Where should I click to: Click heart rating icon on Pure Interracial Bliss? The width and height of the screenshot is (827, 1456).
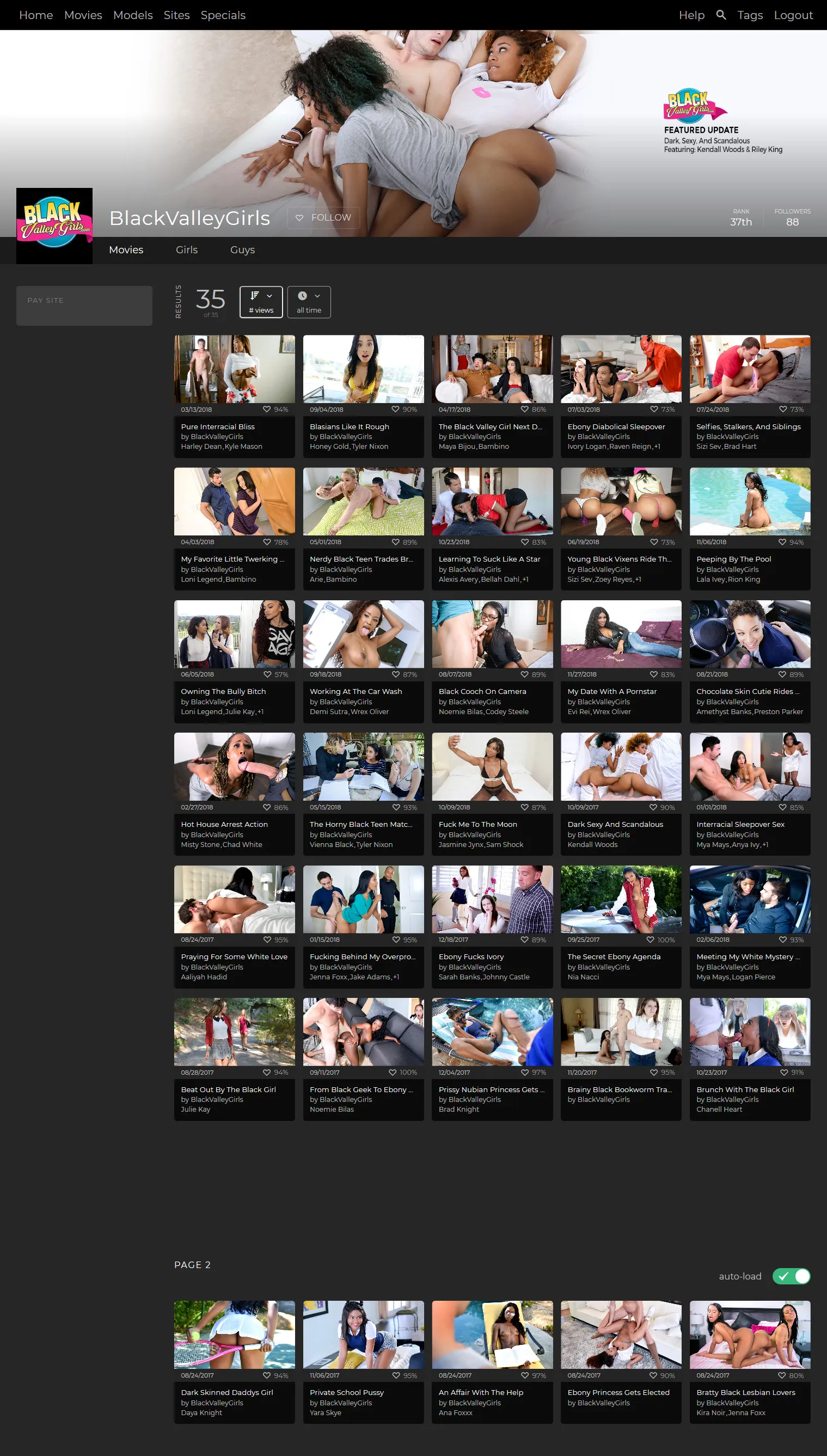(x=266, y=409)
